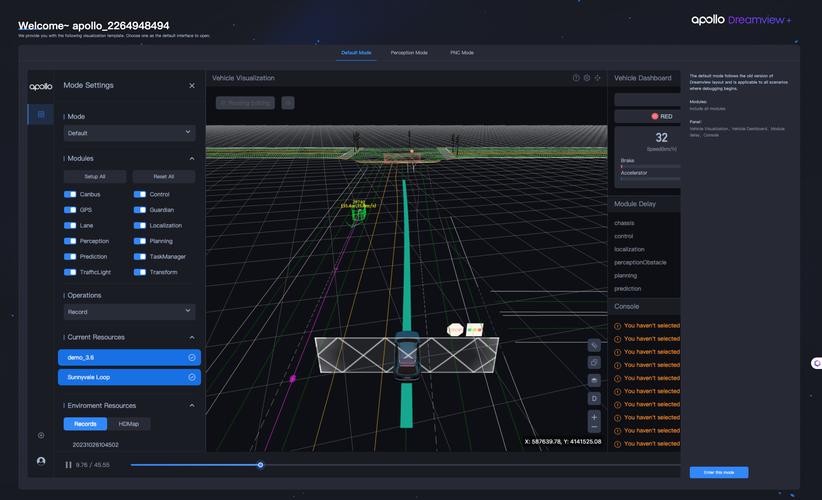Click the D view mode button
The height and width of the screenshot is (500, 822).
pyautogui.click(x=594, y=398)
